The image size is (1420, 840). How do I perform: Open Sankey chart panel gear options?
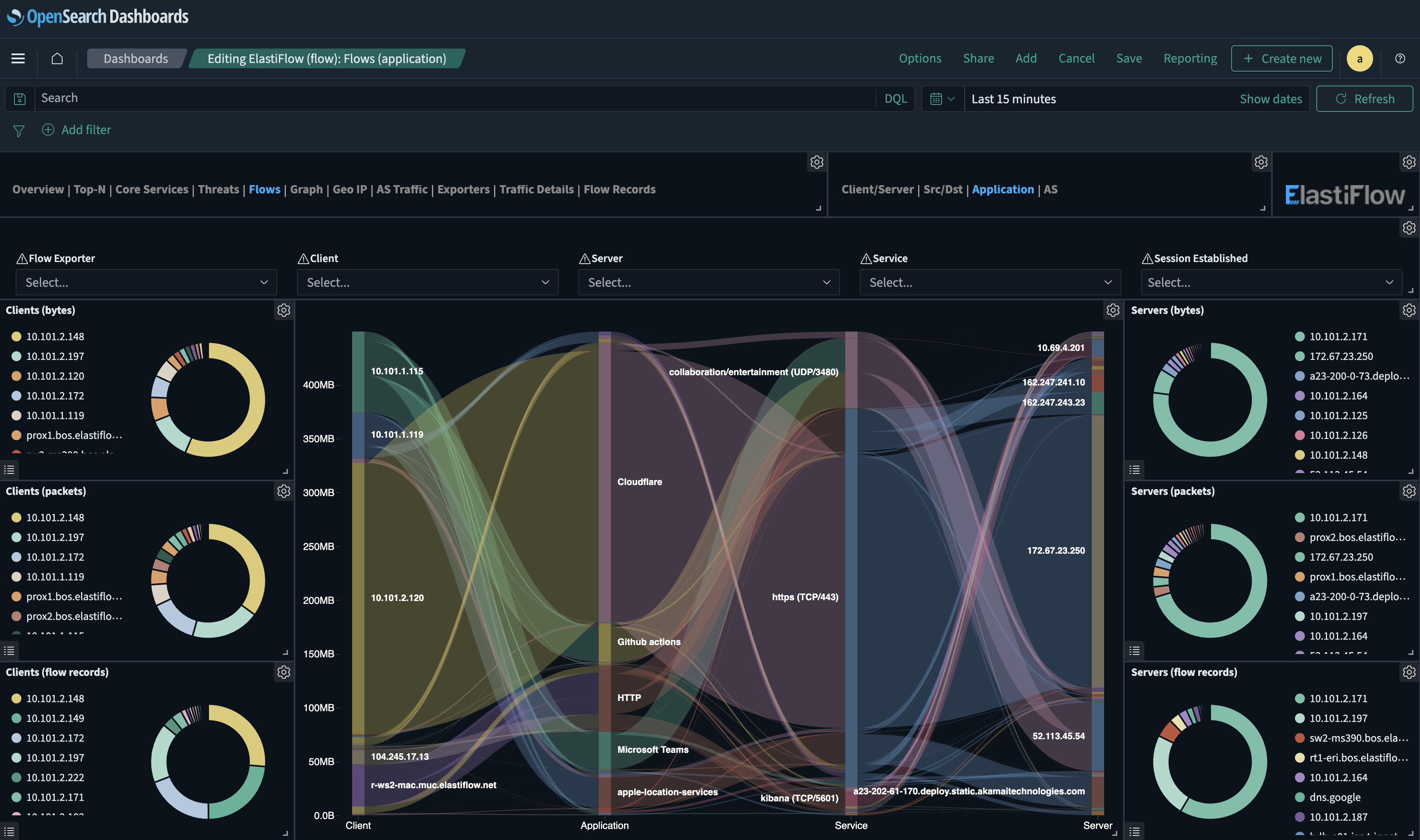tap(1113, 310)
